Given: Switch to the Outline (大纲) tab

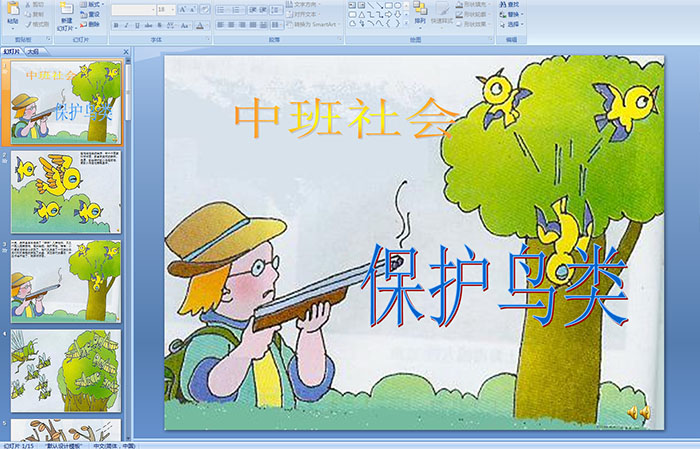Looking at the screenshot, I should coord(33,51).
